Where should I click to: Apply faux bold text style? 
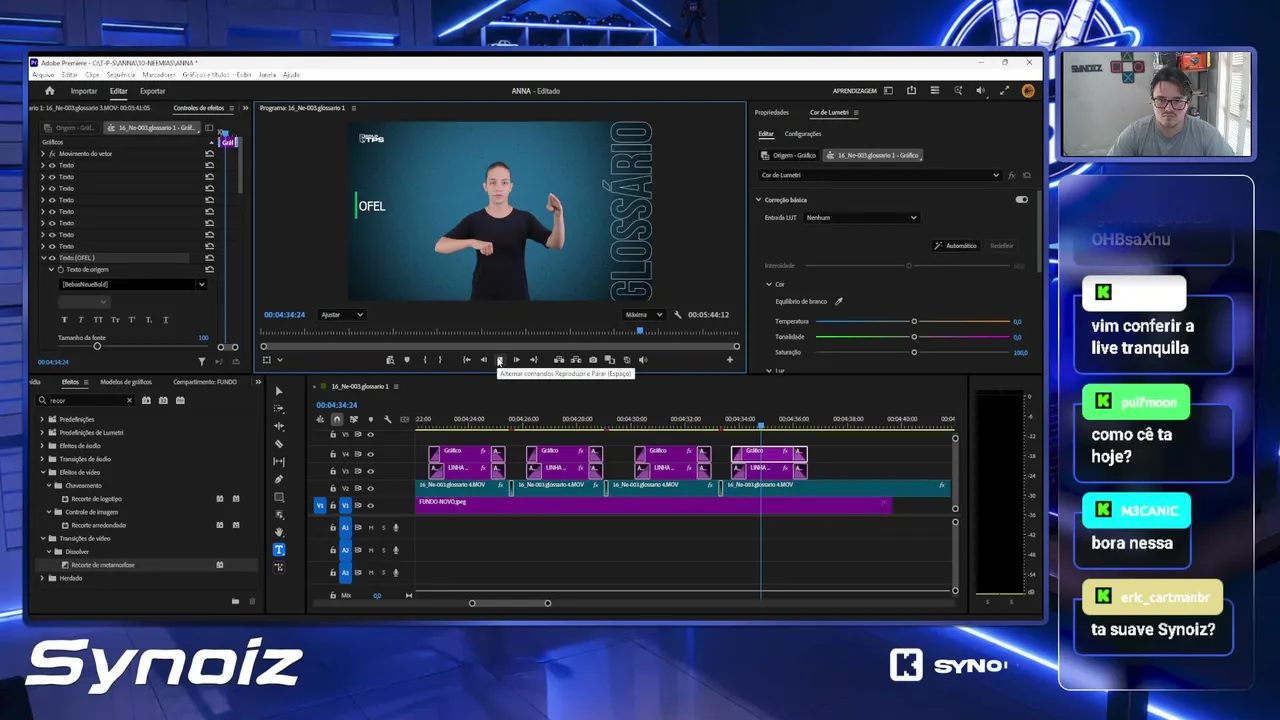click(65, 320)
